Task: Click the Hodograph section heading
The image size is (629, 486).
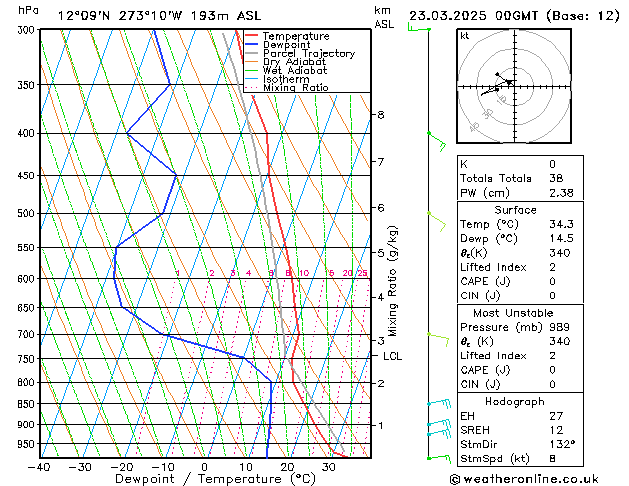Action: [x=515, y=402]
